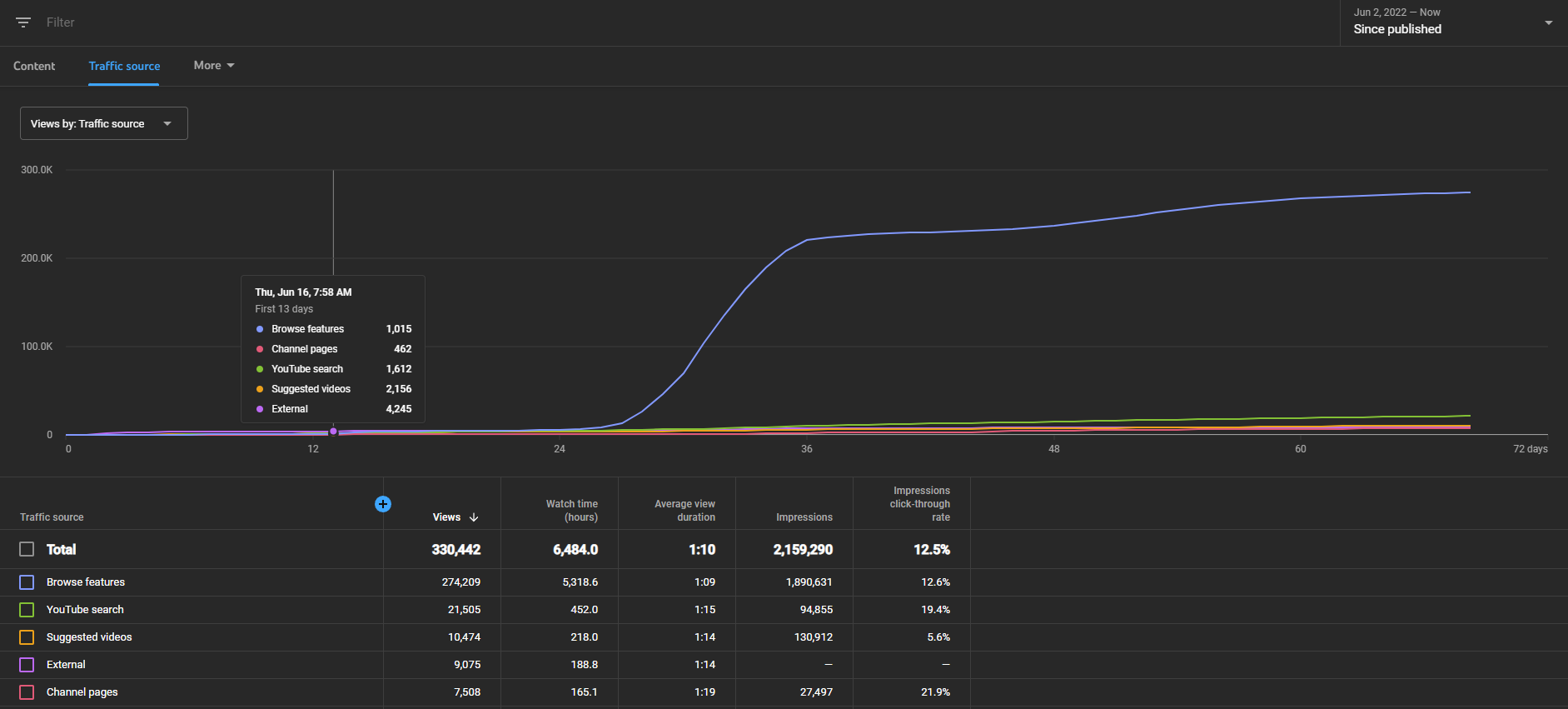Viewport: 1568px width, 709px height.
Task: Open the Browse features traffic source link
Action: click(86, 582)
